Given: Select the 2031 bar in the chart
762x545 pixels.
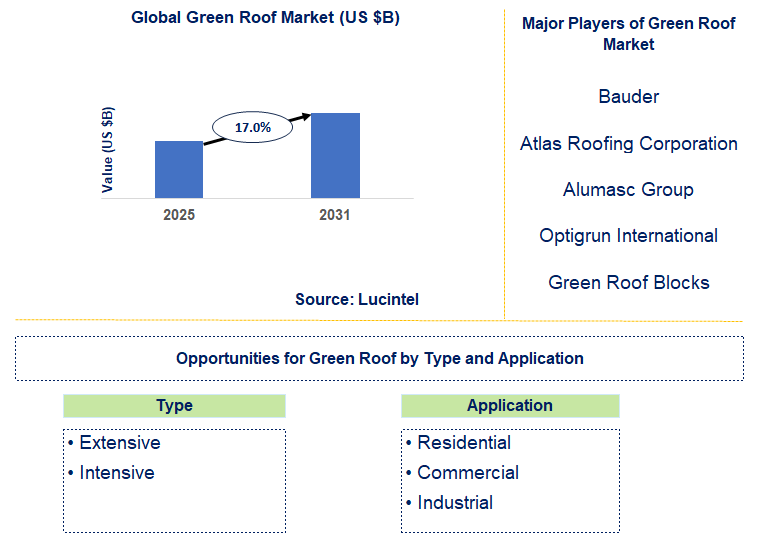Looking at the screenshot, I should point(335,155).
